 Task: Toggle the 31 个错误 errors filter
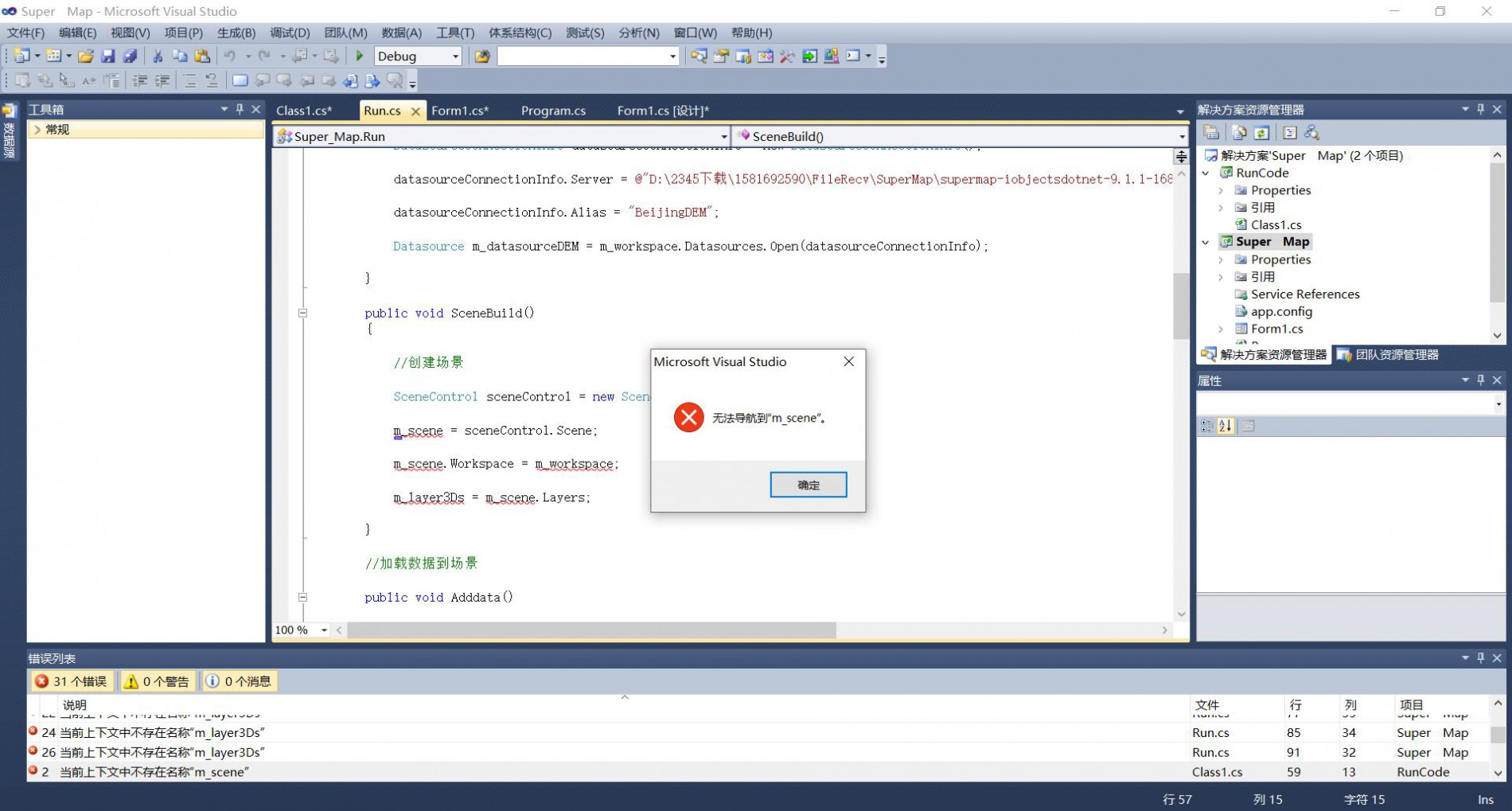(71, 681)
